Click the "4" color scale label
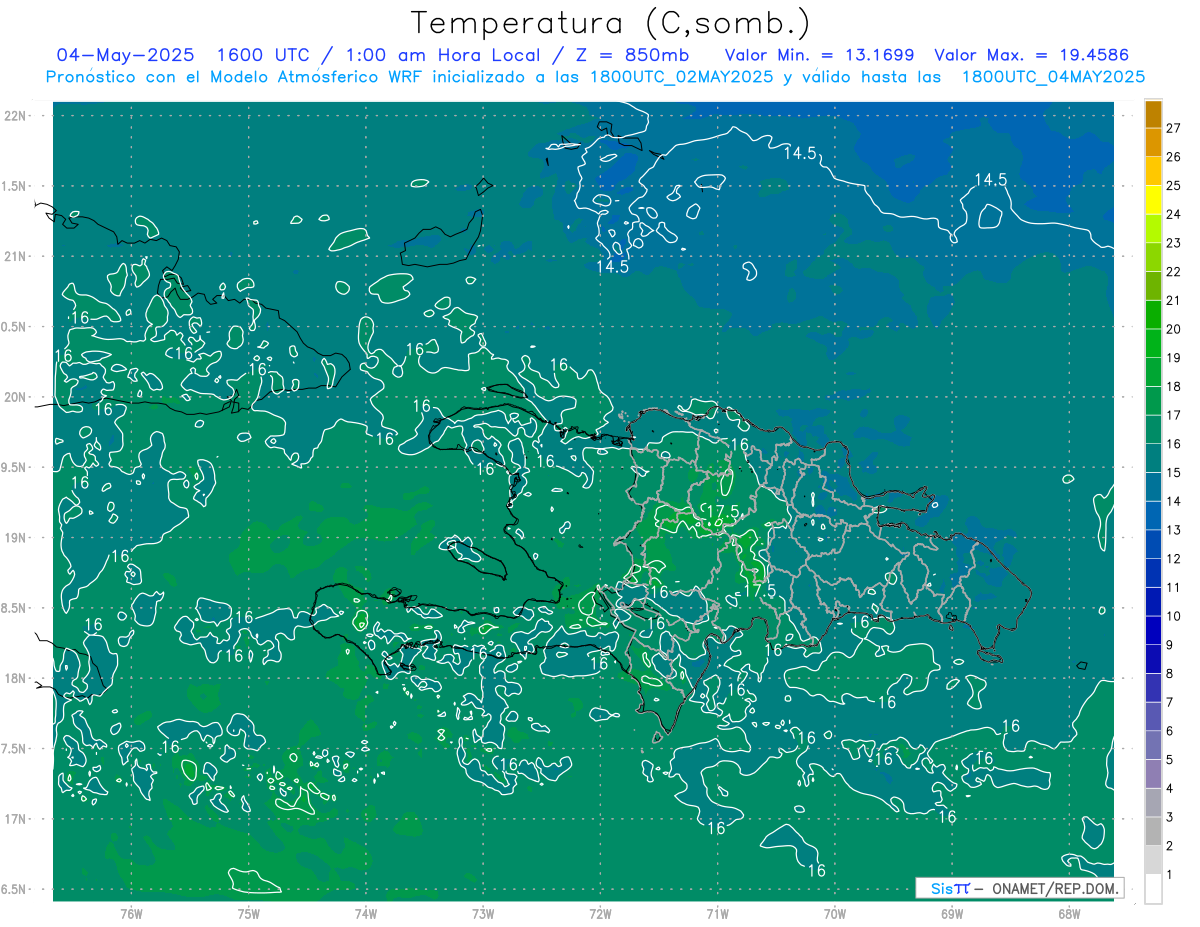This screenshot has height=927, width=1200. point(1170,788)
